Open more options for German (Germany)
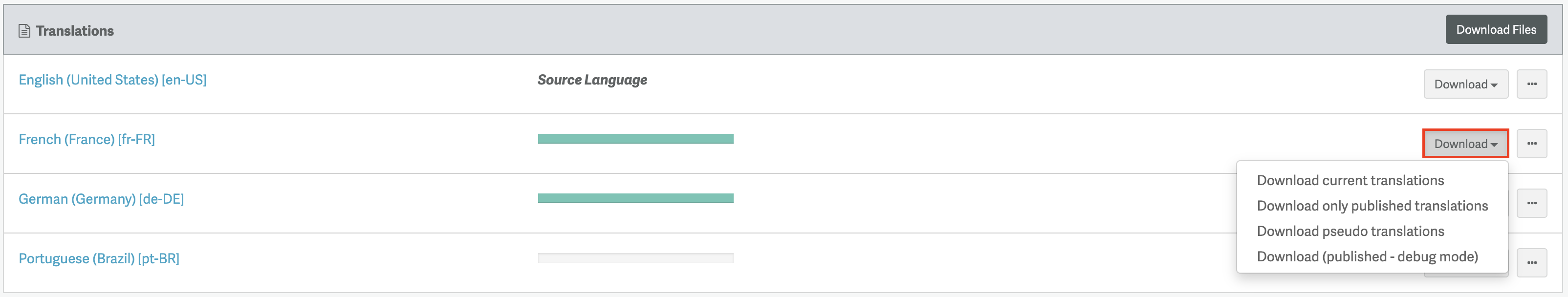Image resolution: width=1568 pixels, height=297 pixels. 1531,203
